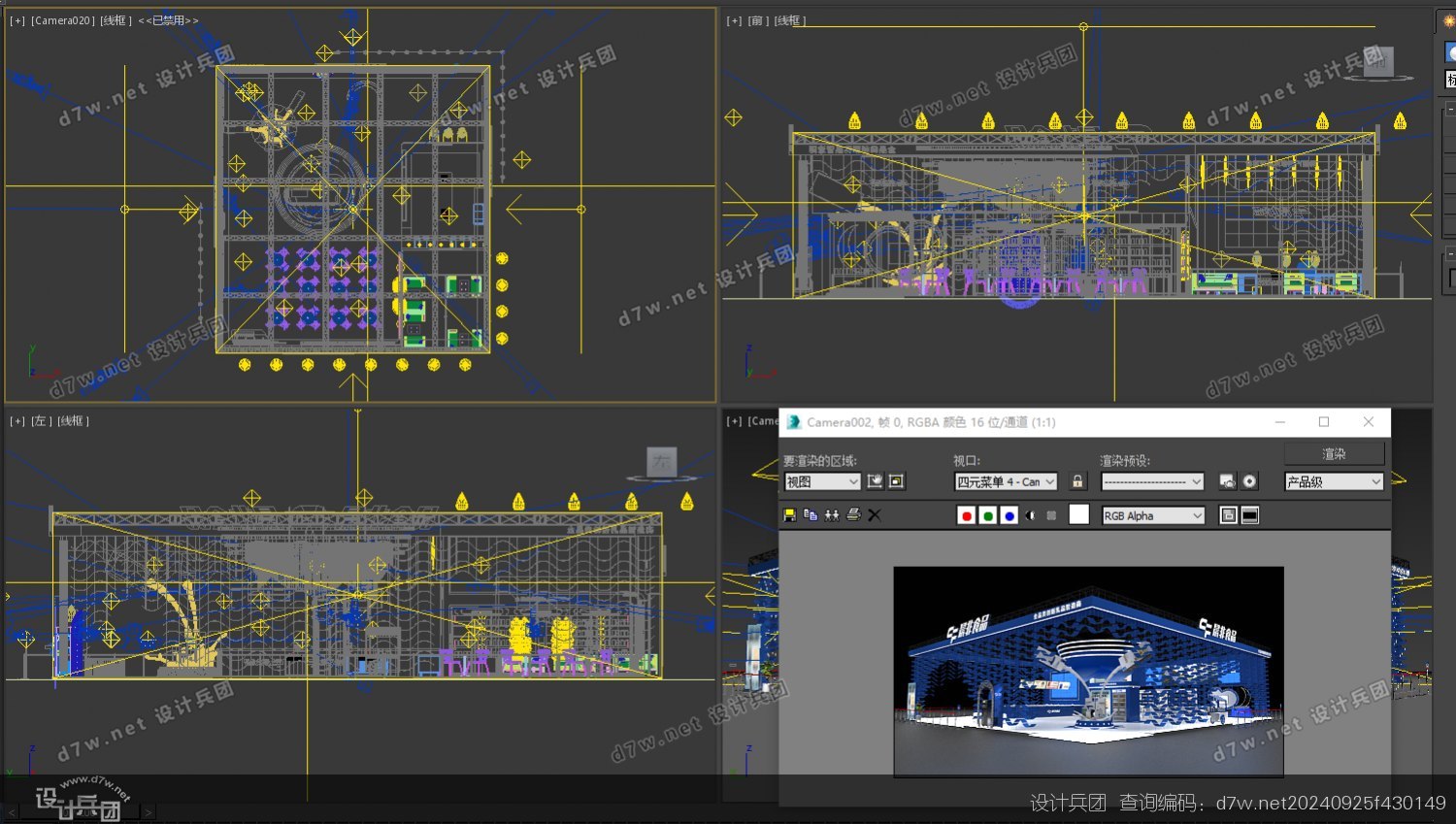Open the render preset dropdown

click(x=1152, y=481)
